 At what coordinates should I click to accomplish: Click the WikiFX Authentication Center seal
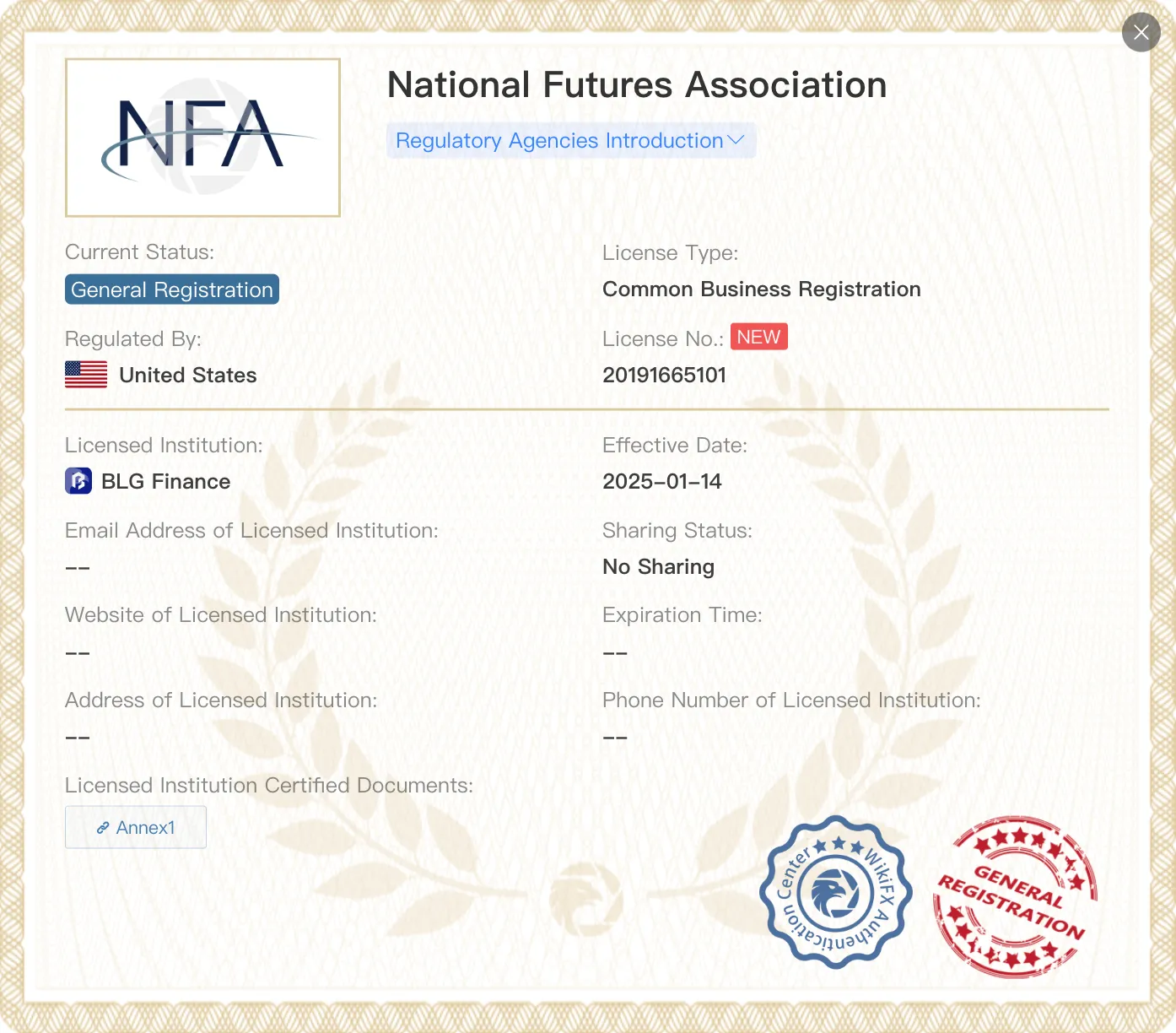click(x=836, y=891)
